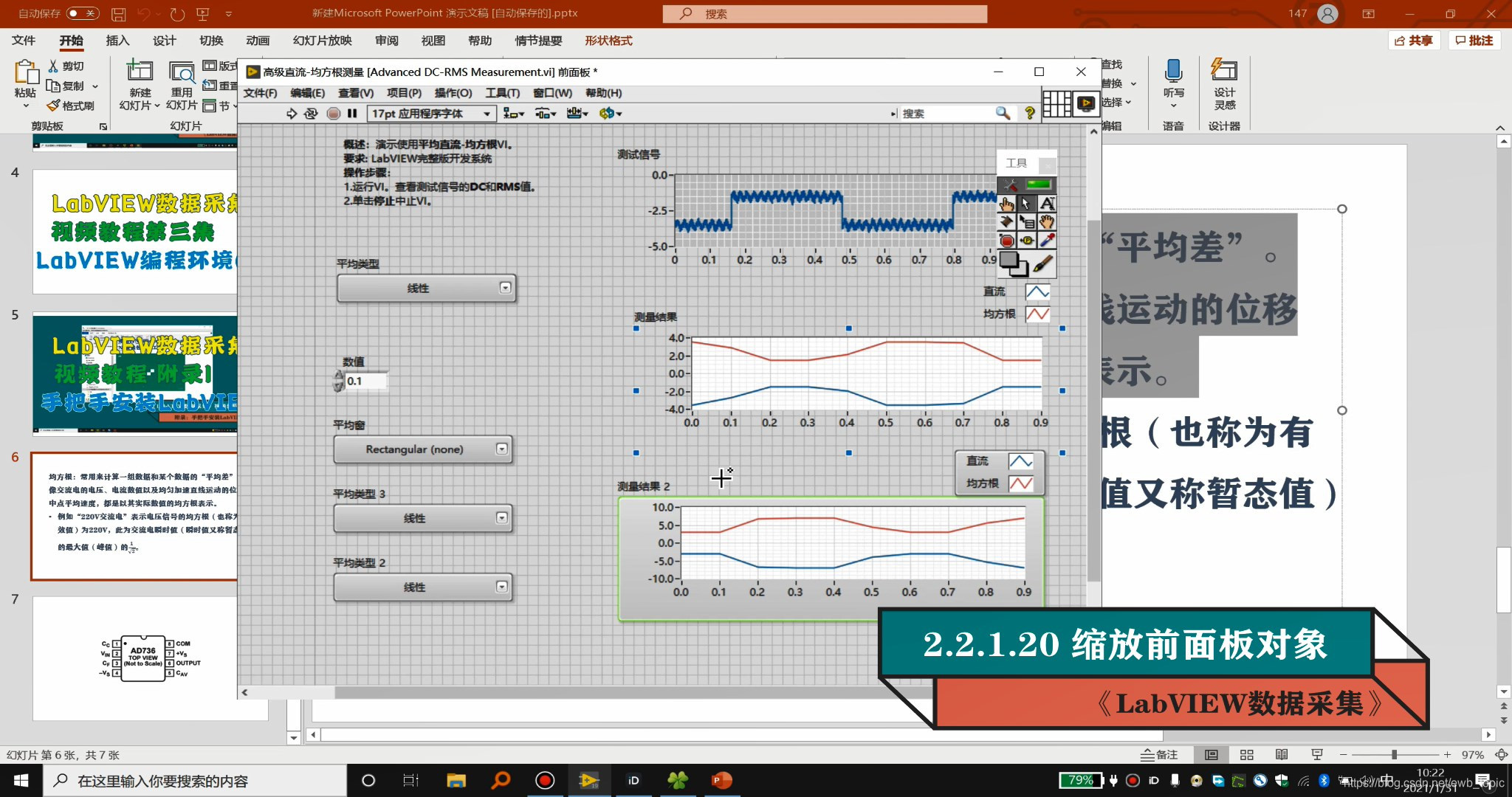Click the 数值 numeric input field
This screenshot has width=1512, height=797.
366,382
